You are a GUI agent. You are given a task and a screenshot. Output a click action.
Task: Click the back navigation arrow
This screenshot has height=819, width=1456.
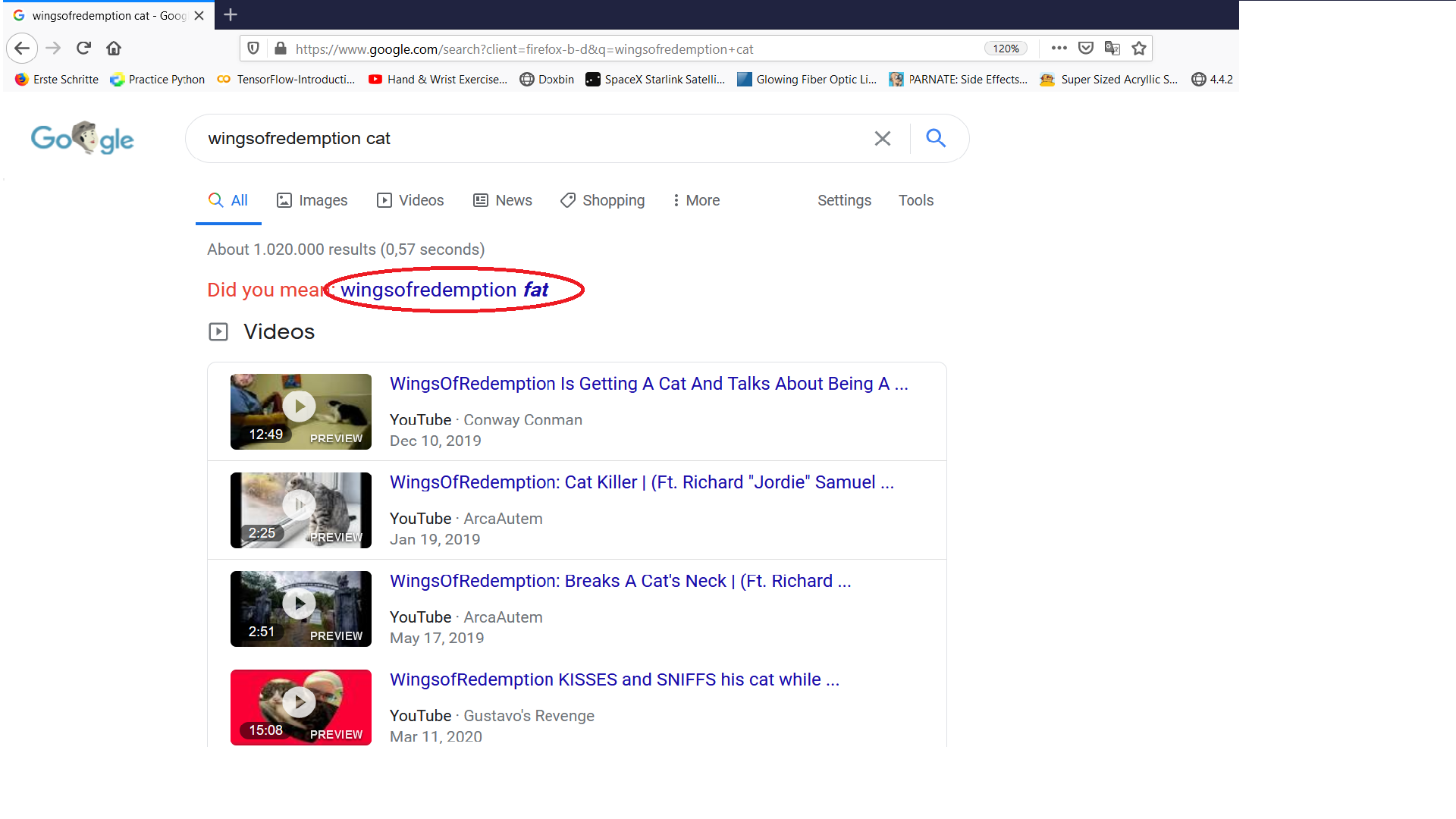22,48
